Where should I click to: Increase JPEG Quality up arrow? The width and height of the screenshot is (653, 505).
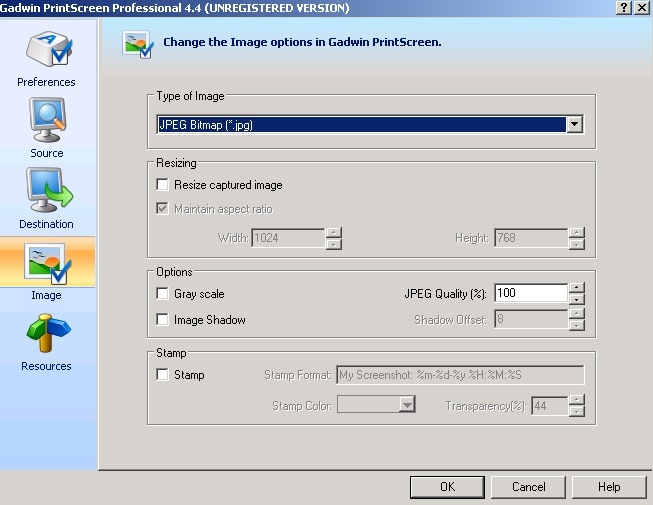tap(577, 287)
